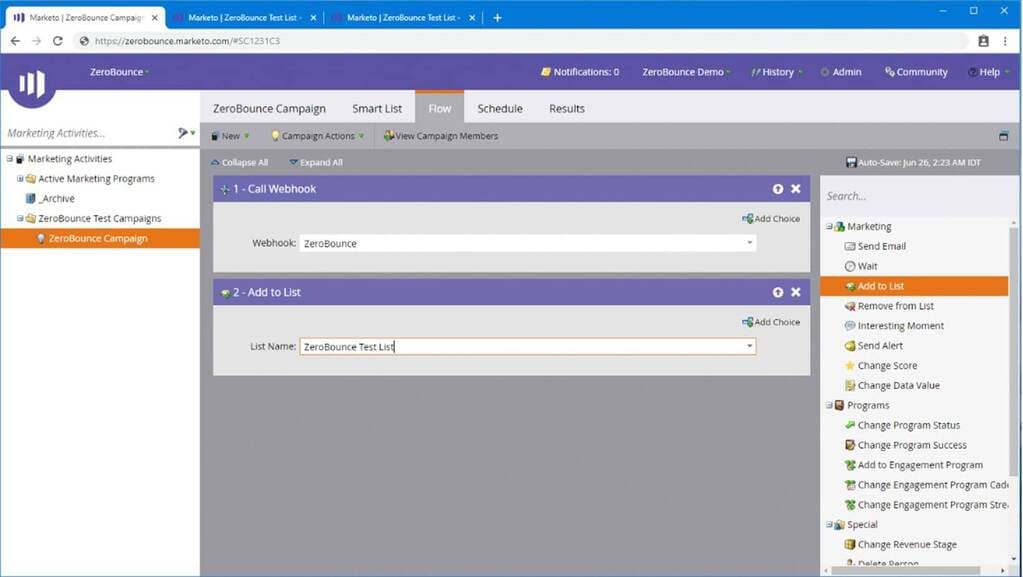Open the Webhook dropdown arrow

coord(749,243)
